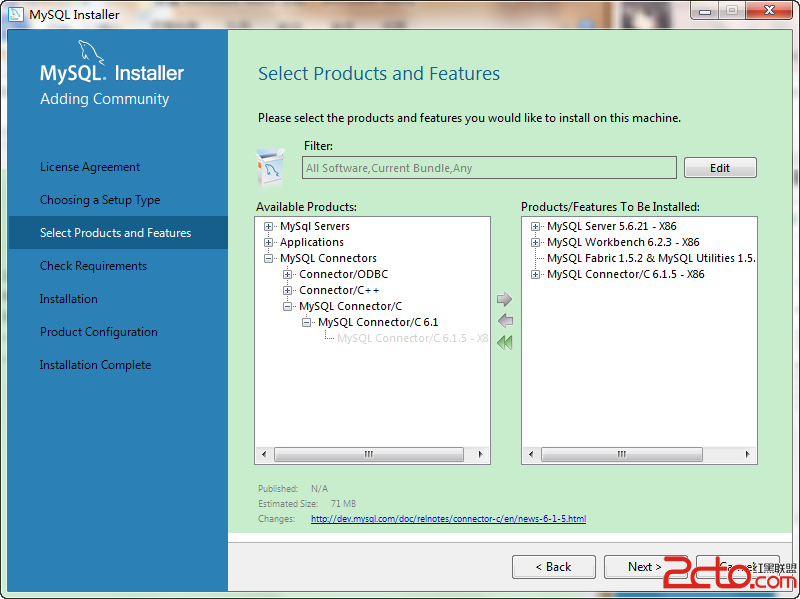
Task: Click To Be Installed horizontal scrollbar thumb
Action: pyautogui.click(x=621, y=454)
